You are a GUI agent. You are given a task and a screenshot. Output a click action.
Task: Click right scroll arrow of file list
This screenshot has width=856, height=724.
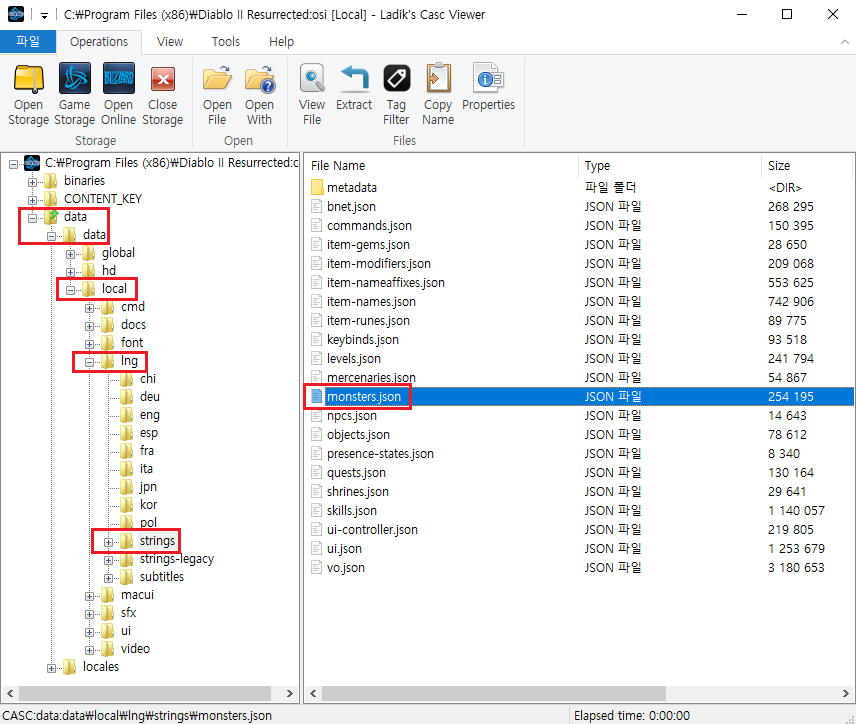coord(845,693)
